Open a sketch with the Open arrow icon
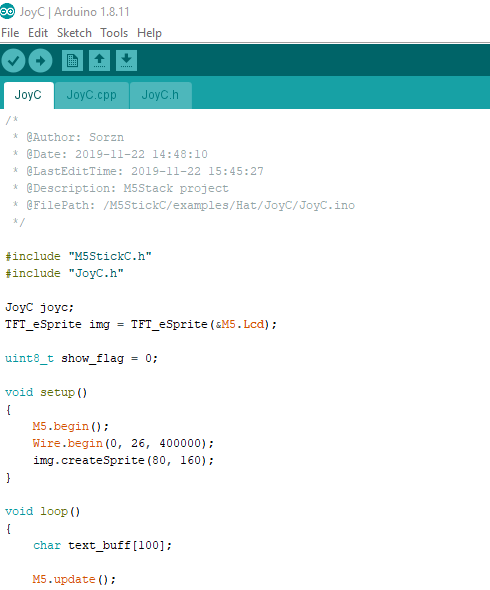The image size is (490, 590). pyautogui.click(x=99, y=60)
